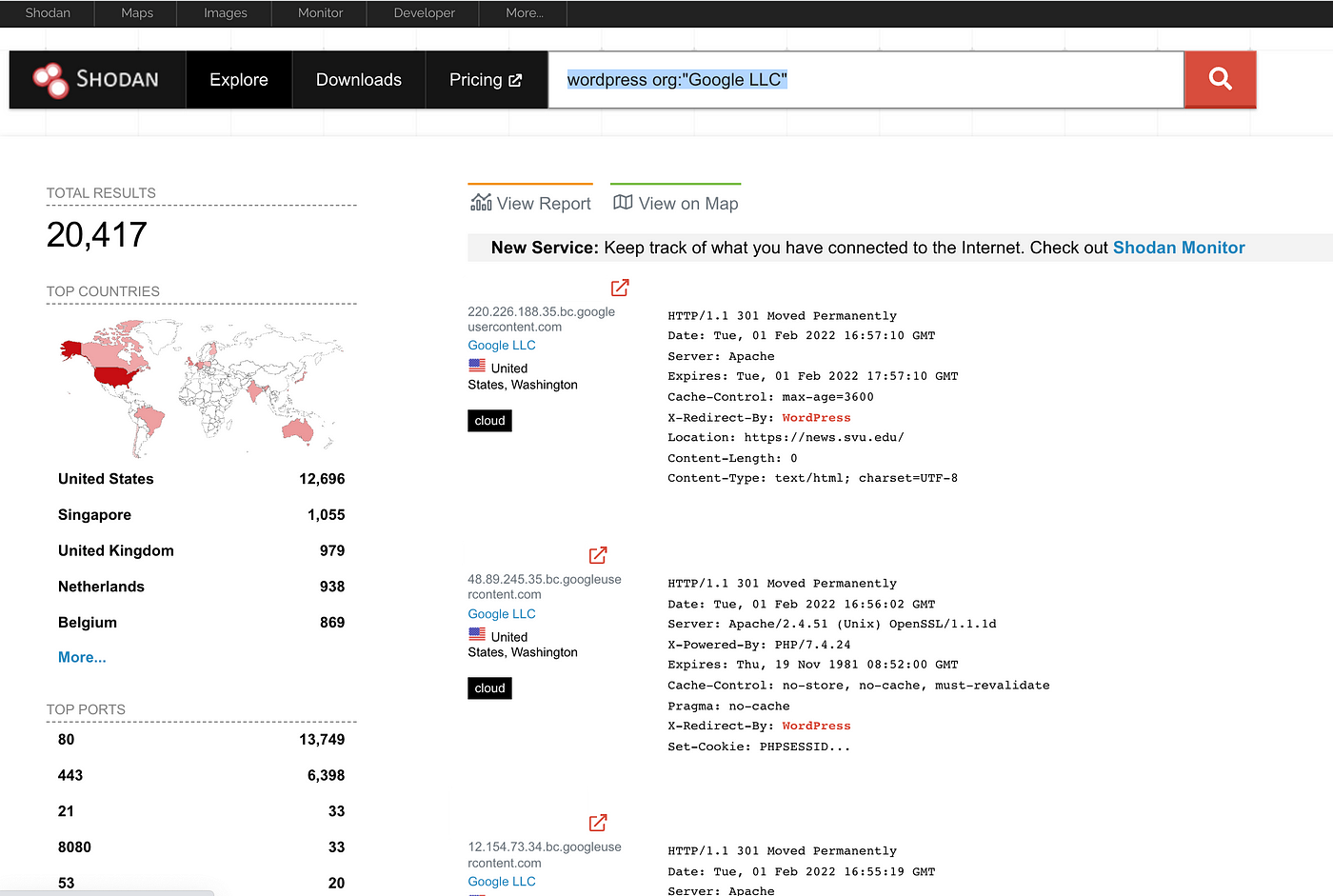1333x896 pixels.
Task: Click the View Report chart icon
Action: tap(481, 203)
